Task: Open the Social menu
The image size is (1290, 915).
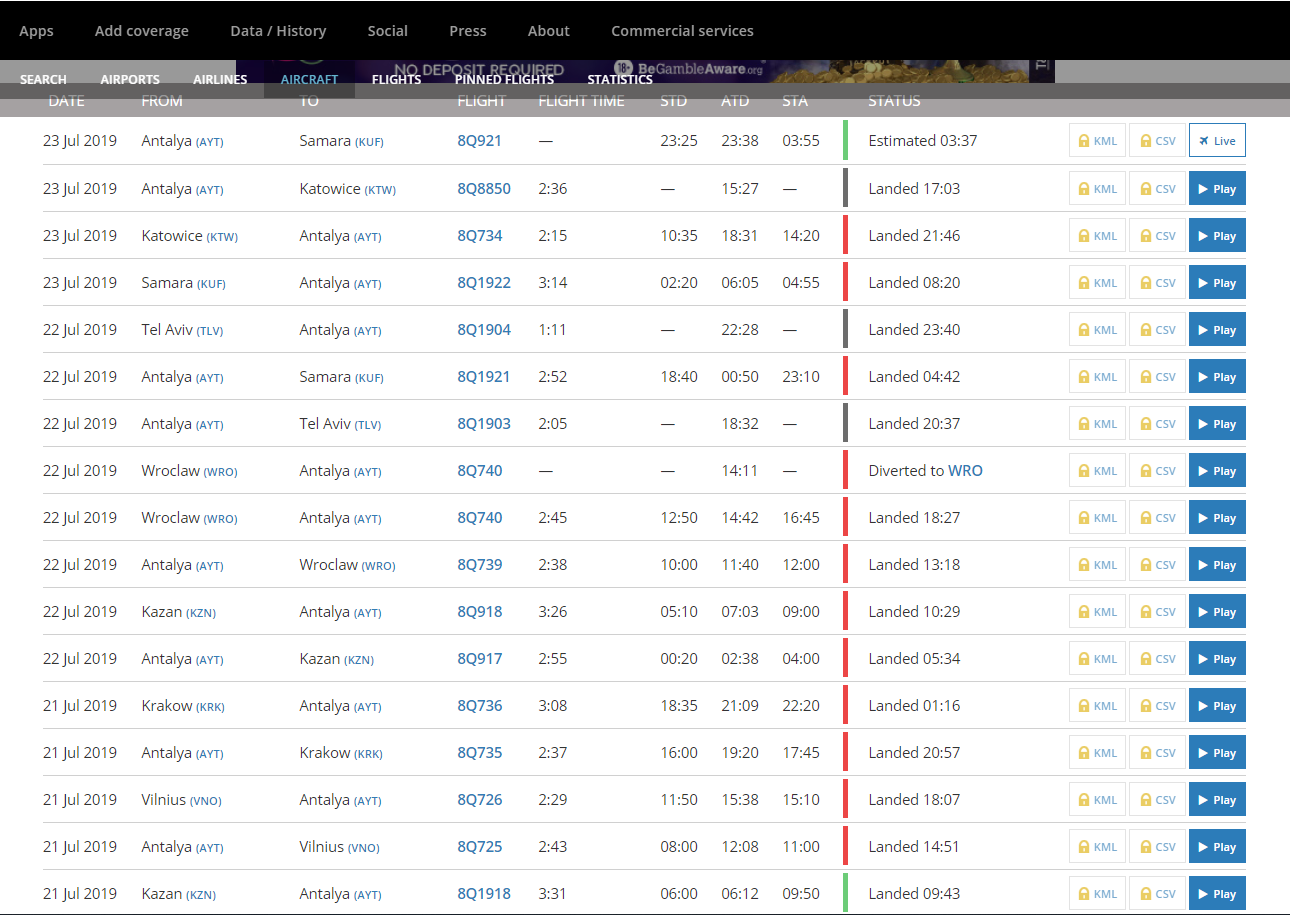Action: click(x=388, y=31)
